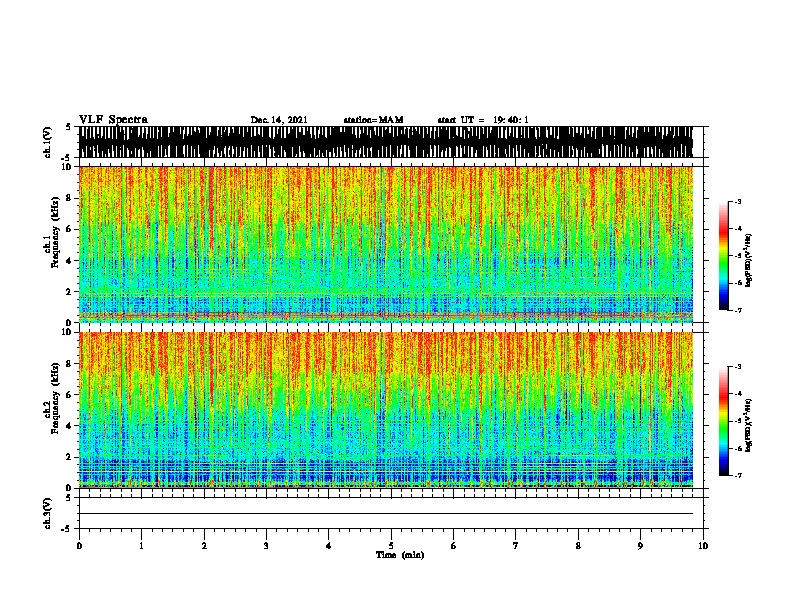
Task: Click the ch.3(V) axis label
Action: coord(48,513)
